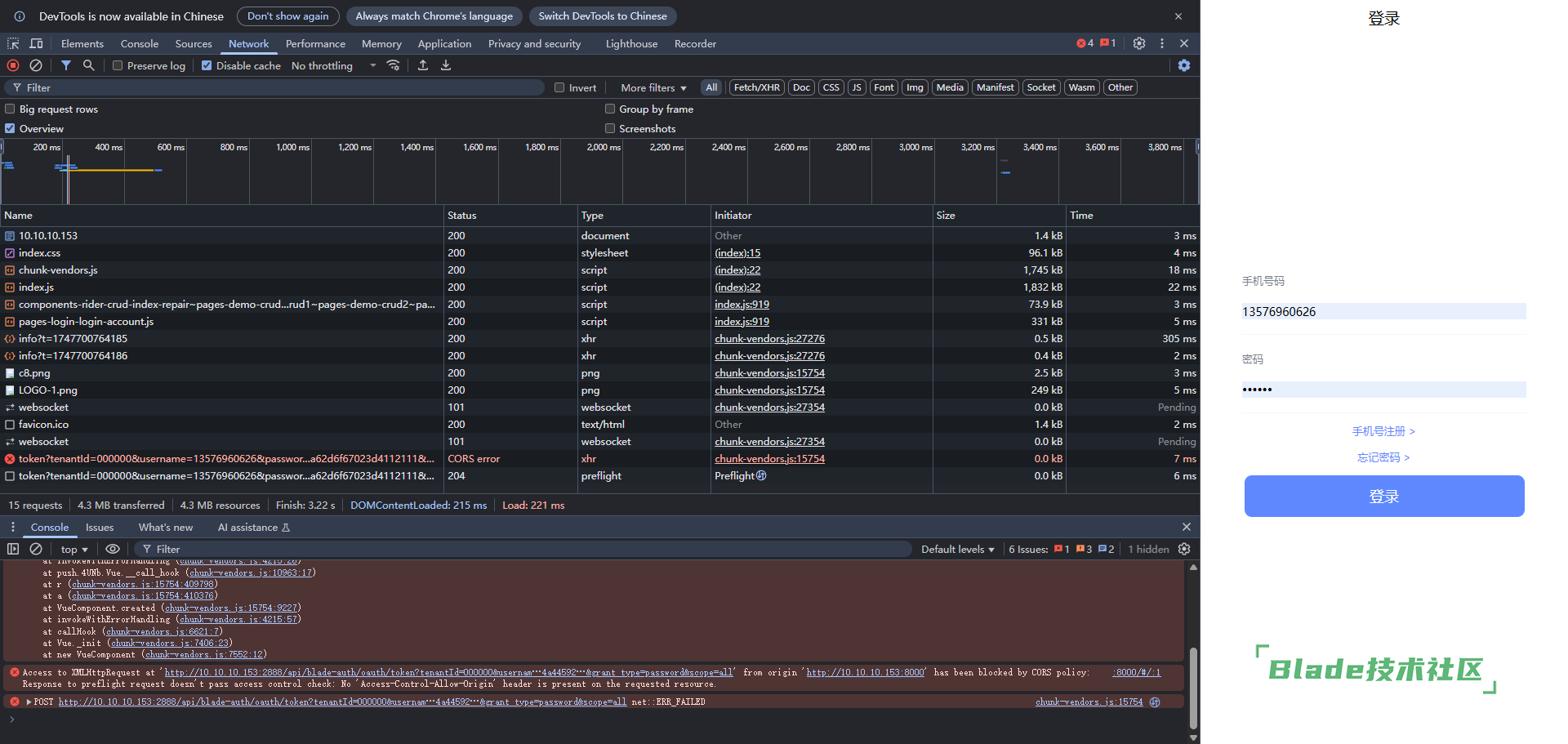Focus the password field
1568x744 pixels.
1383,390
